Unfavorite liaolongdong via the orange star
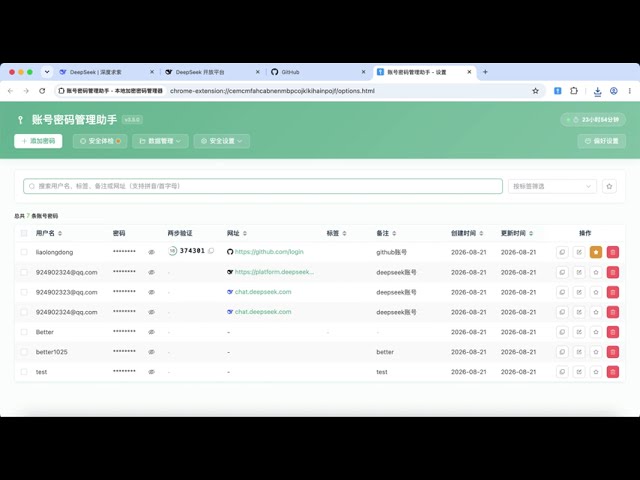The height and width of the screenshot is (480, 640). [596, 252]
